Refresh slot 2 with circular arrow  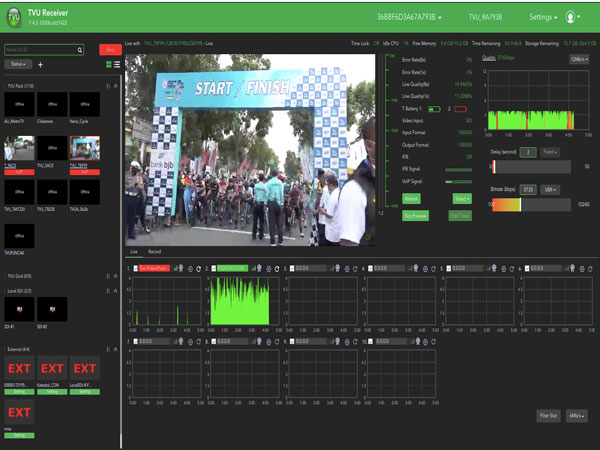coord(277,269)
